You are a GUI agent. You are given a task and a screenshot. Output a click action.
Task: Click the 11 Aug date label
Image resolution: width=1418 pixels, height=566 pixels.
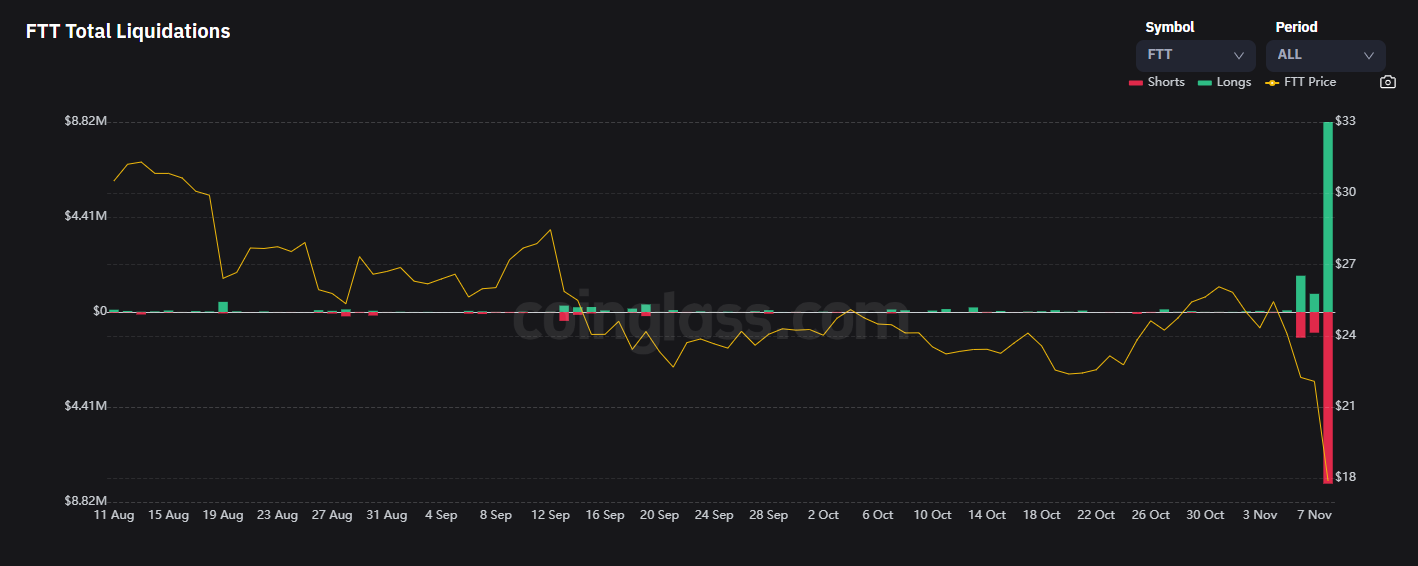click(114, 515)
